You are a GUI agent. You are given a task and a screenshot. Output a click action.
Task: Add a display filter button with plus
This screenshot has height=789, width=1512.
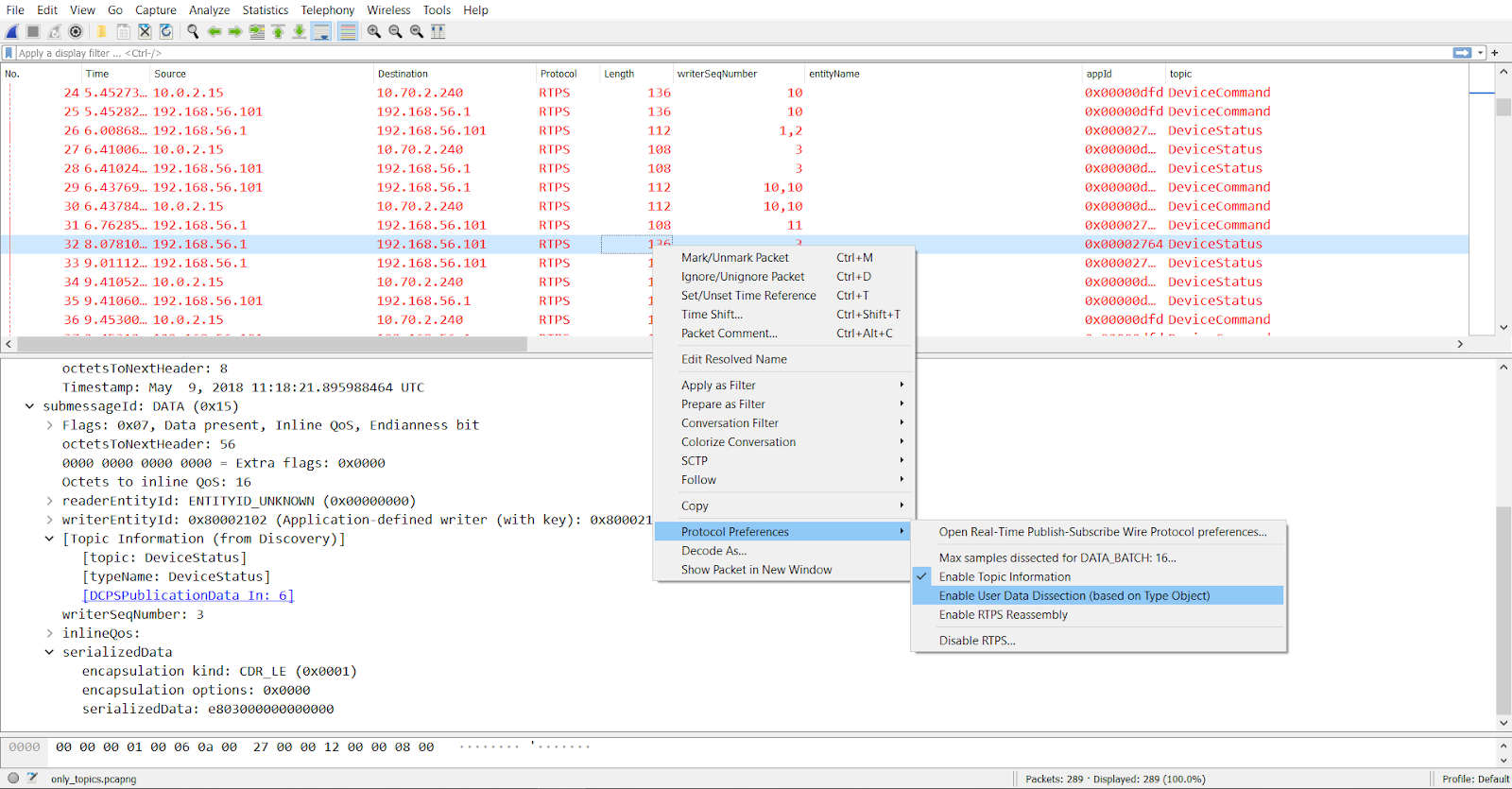click(1495, 53)
